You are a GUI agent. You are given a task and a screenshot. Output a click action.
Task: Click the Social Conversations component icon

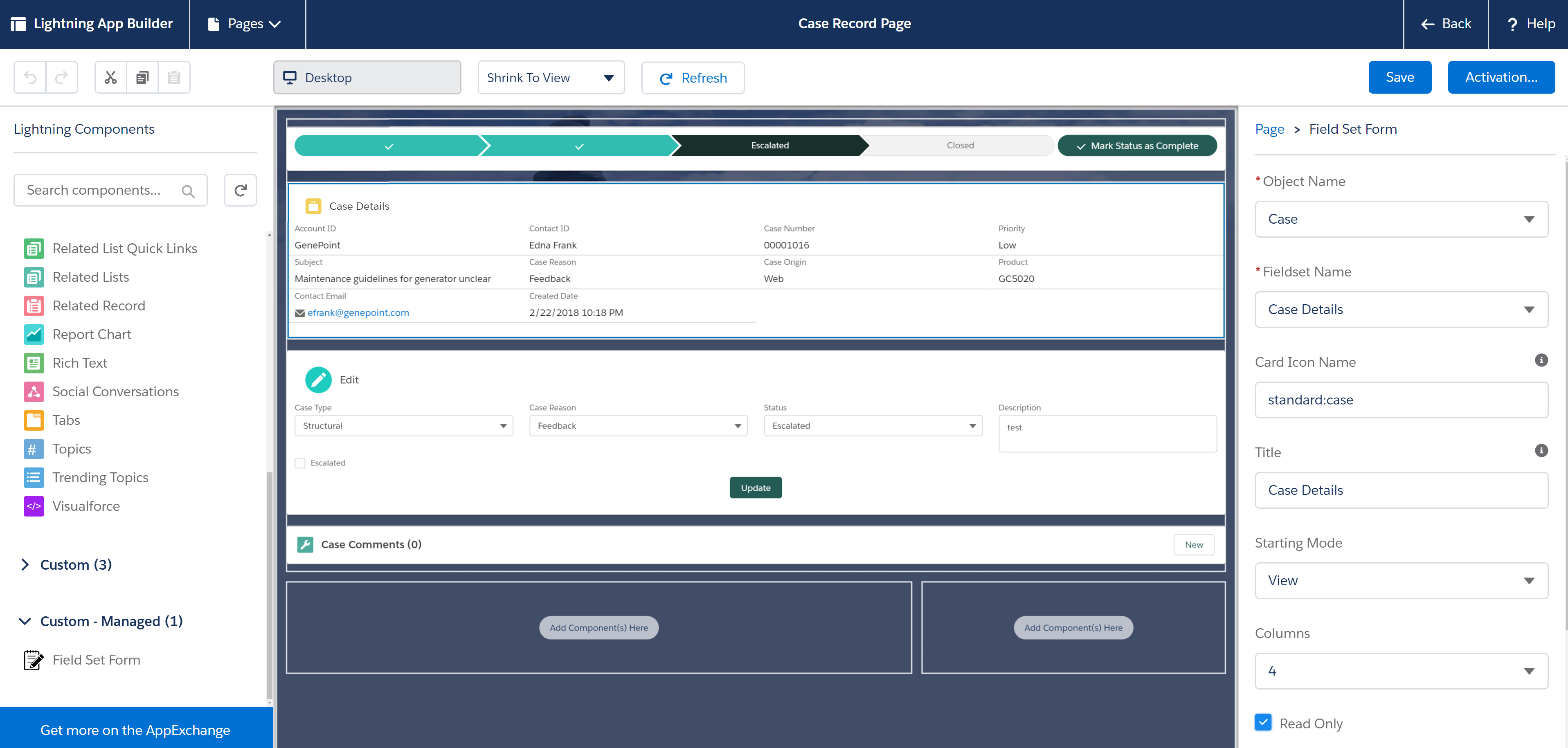pyautogui.click(x=34, y=391)
